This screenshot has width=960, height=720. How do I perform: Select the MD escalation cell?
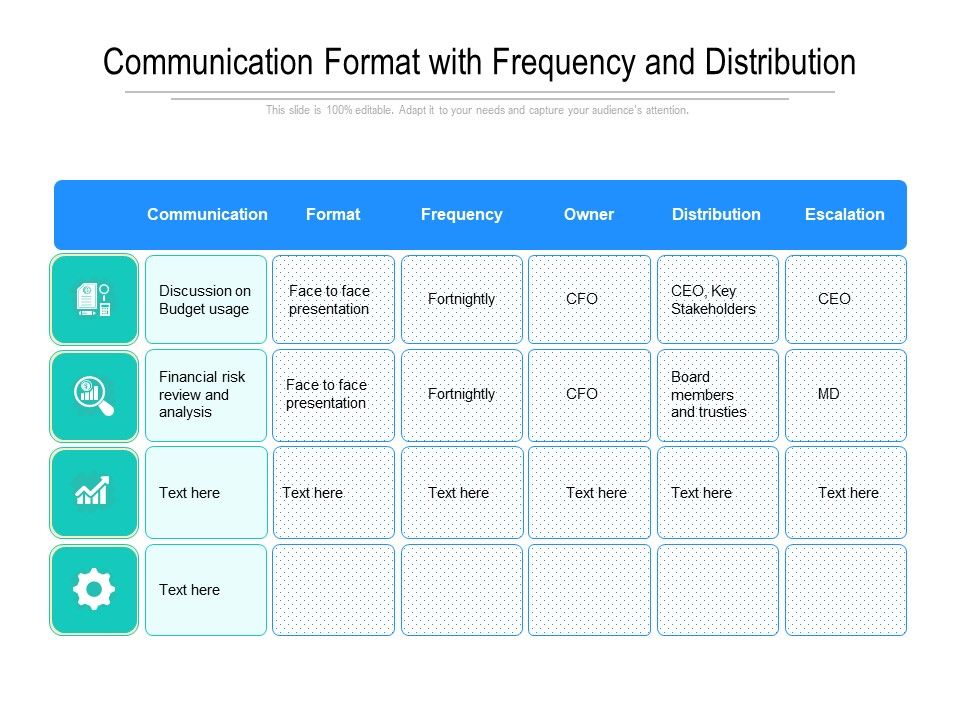[x=846, y=396]
